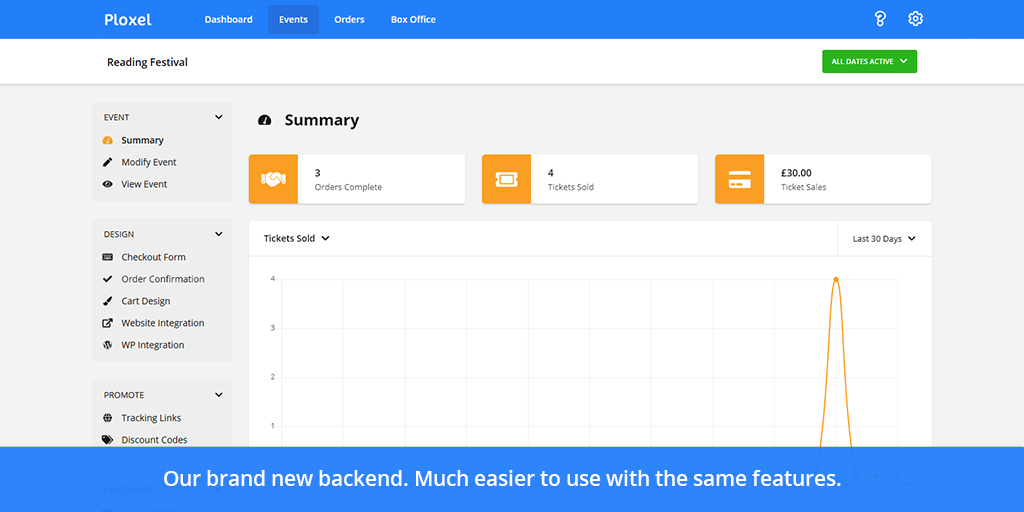Click the 3 Orders Complete card
The image size is (1024, 512).
click(x=357, y=179)
